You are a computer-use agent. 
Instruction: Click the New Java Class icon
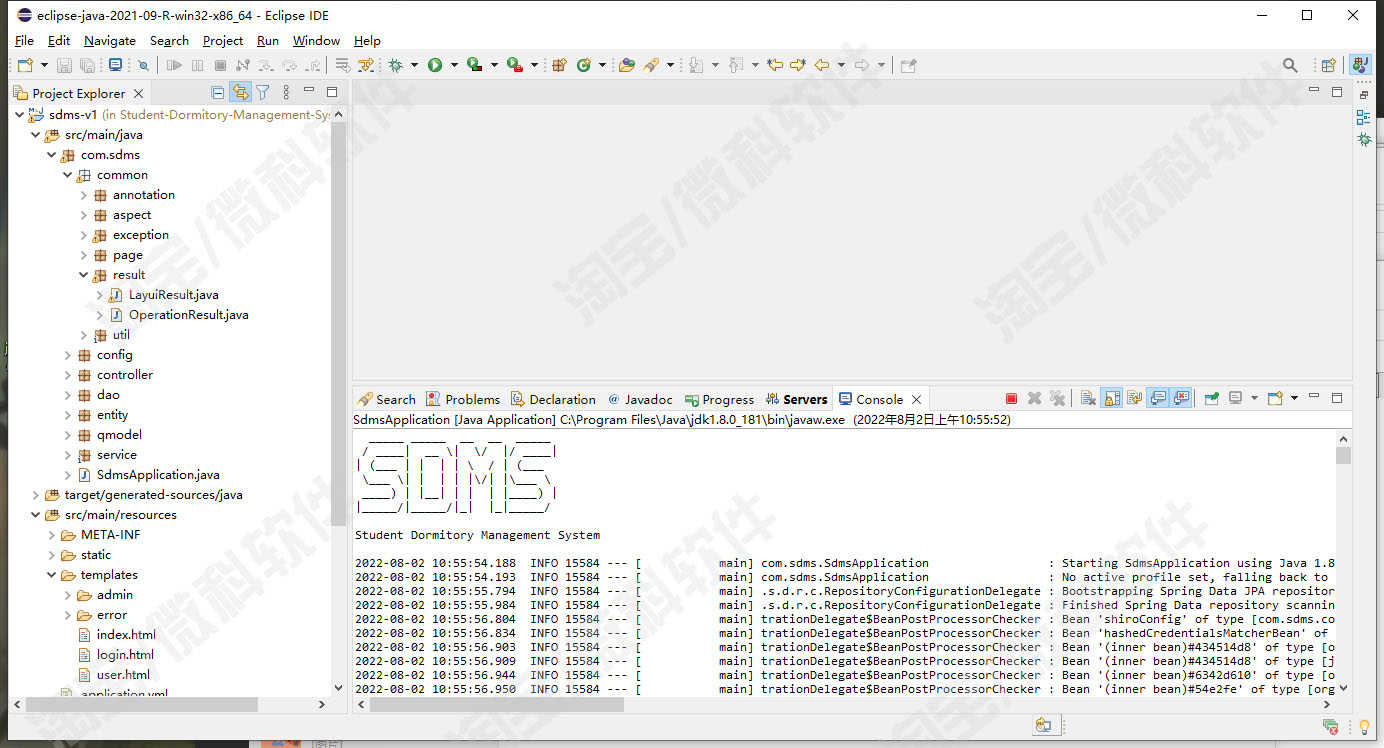click(584, 65)
